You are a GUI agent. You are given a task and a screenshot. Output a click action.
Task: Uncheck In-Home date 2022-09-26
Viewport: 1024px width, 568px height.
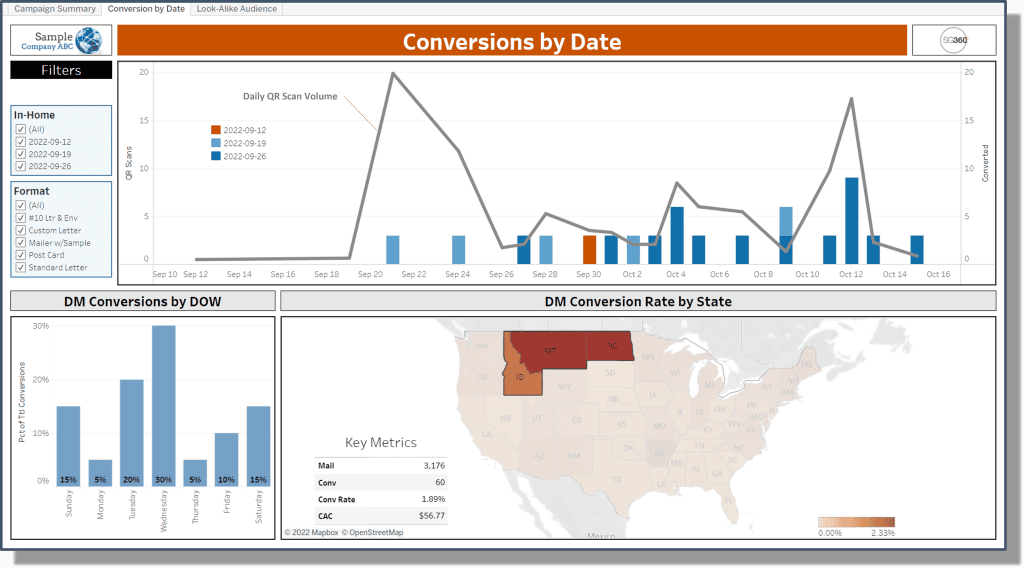pyautogui.click(x=21, y=166)
